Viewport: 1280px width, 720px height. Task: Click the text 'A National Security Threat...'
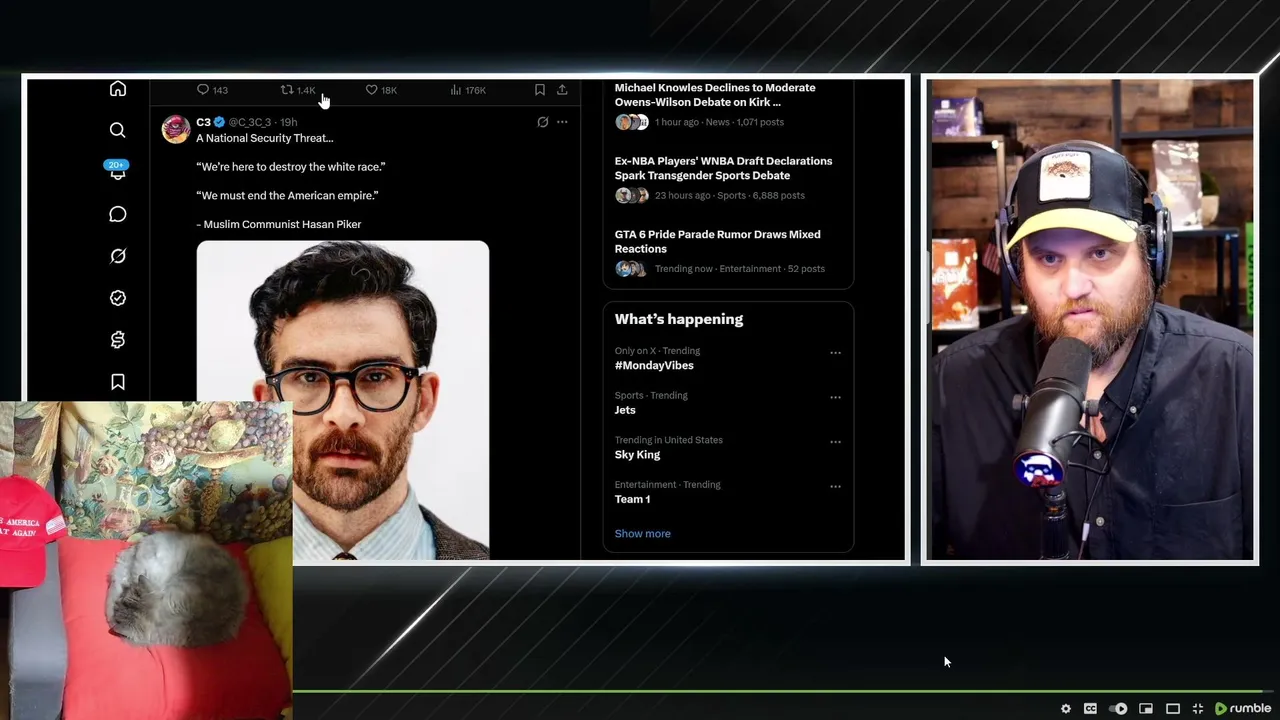pos(265,138)
